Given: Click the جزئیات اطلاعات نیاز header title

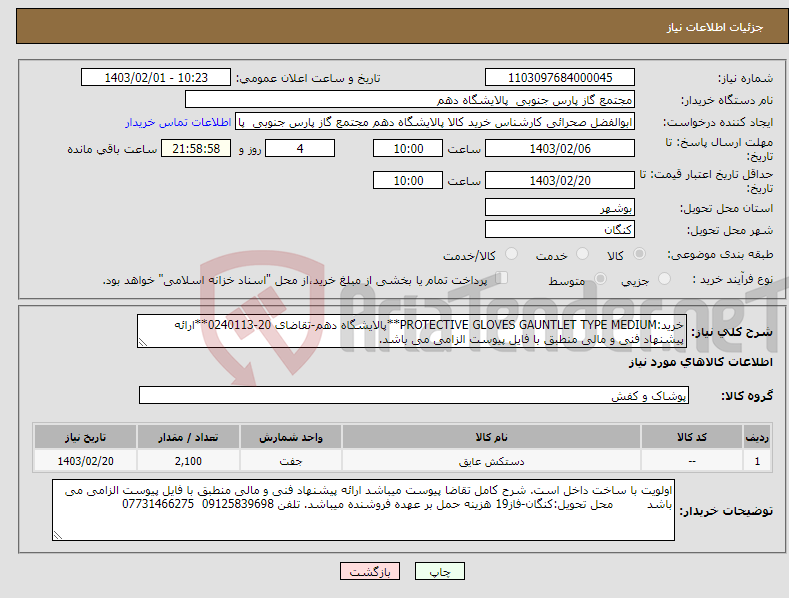Looking at the screenshot, I should 715,27.
